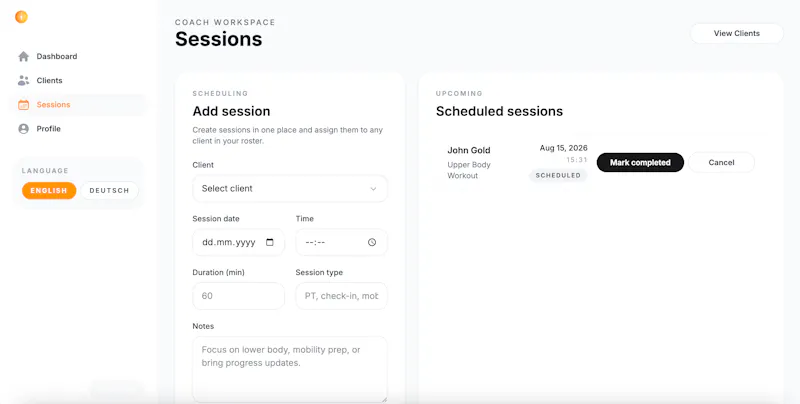Switch language to Deutsch
The image size is (800, 404).
click(x=109, y=191)
